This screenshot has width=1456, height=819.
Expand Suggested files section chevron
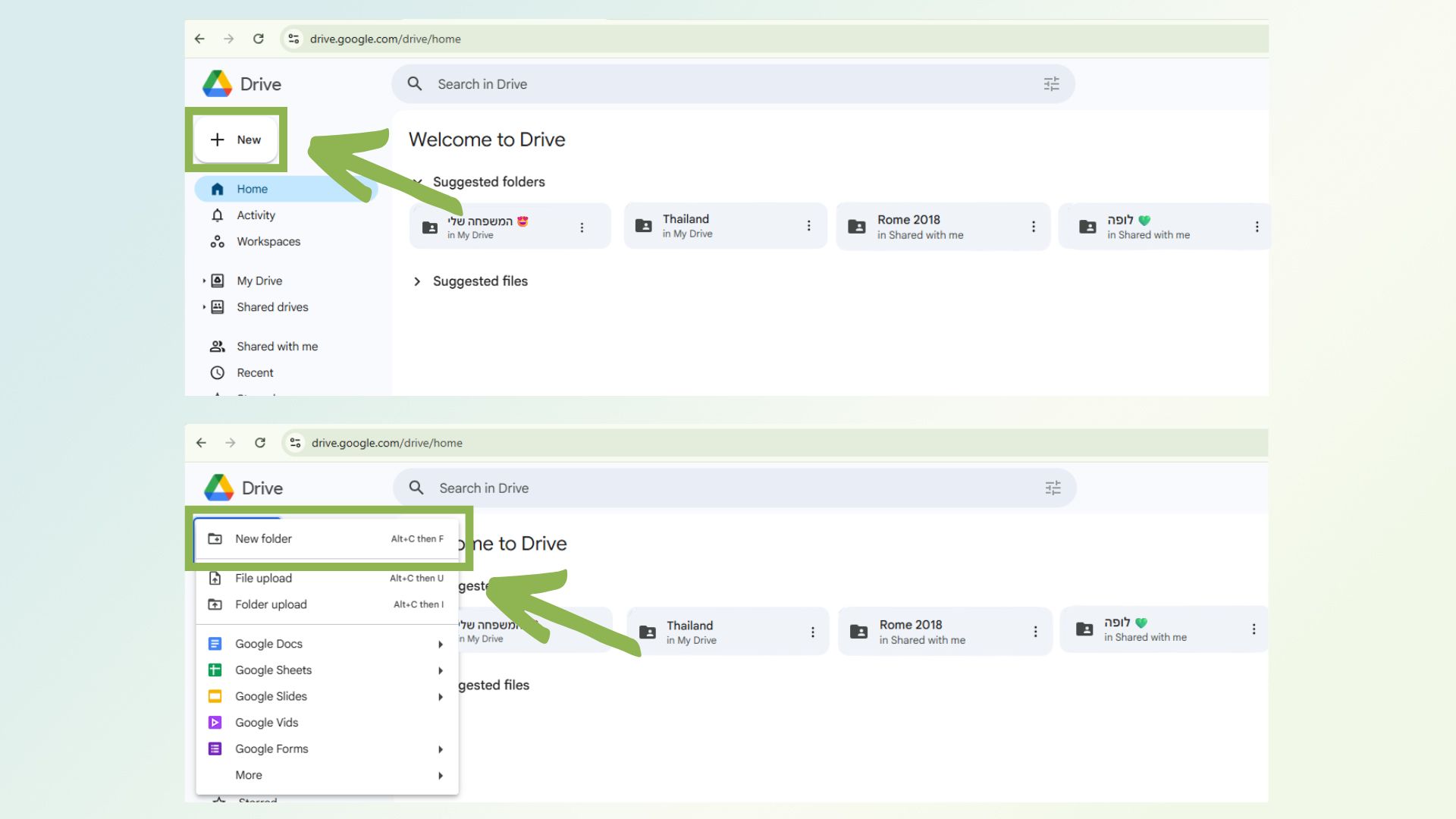[417, 281]
